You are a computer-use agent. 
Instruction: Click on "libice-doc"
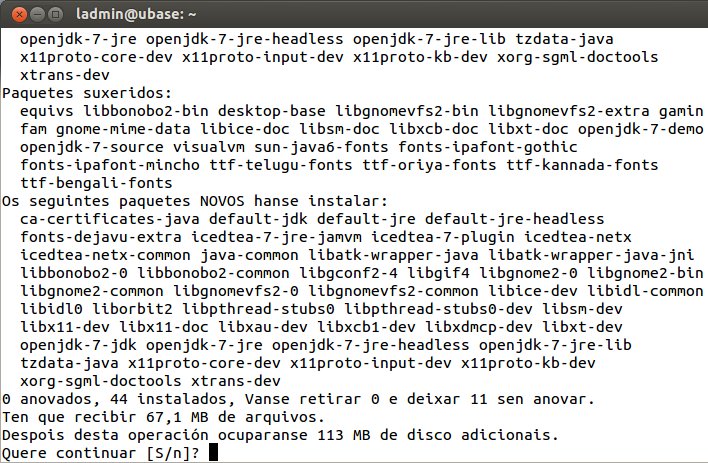[245, 129]
